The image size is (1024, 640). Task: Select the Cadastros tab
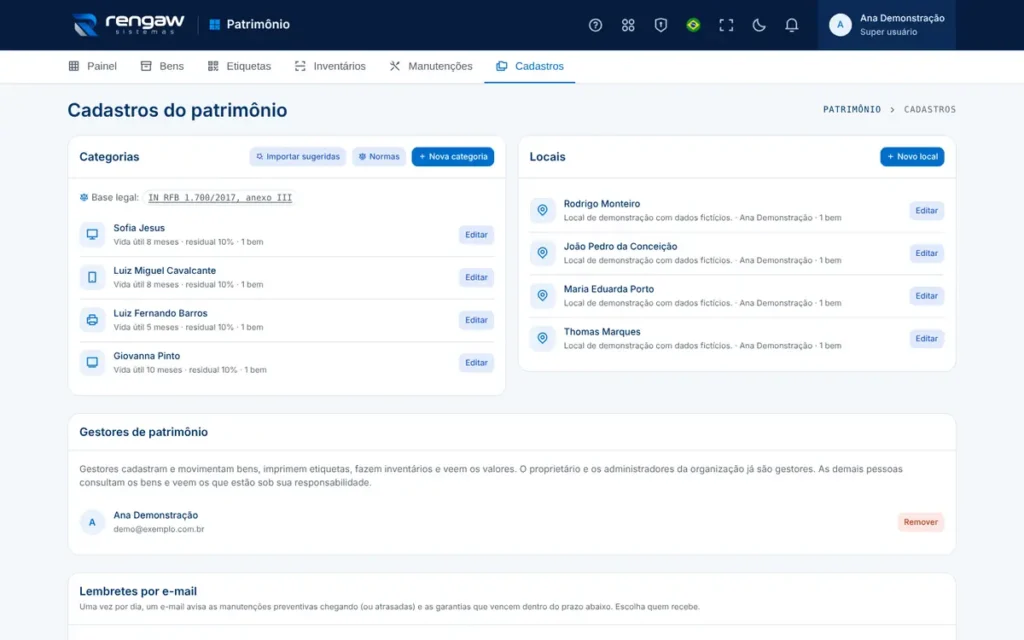[x=530, y=66]
